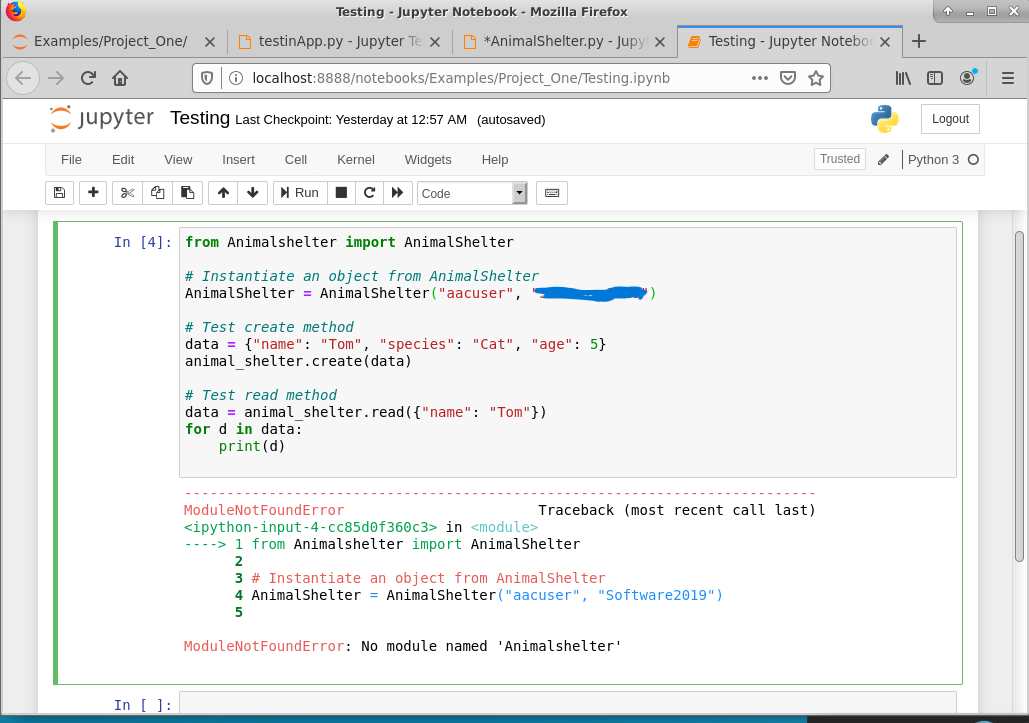Move selected cell up arrow
Screen dimensions: 1029x723
[x=223, y=193]
